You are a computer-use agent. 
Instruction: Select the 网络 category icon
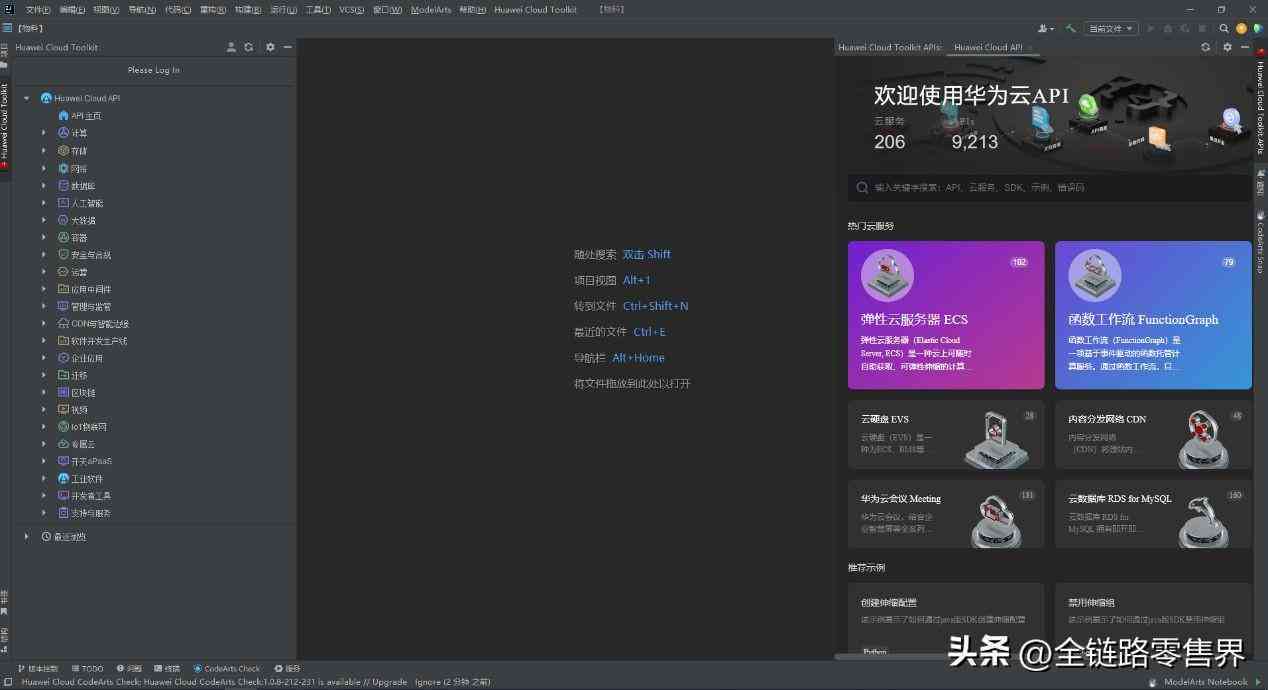point(63,168)
